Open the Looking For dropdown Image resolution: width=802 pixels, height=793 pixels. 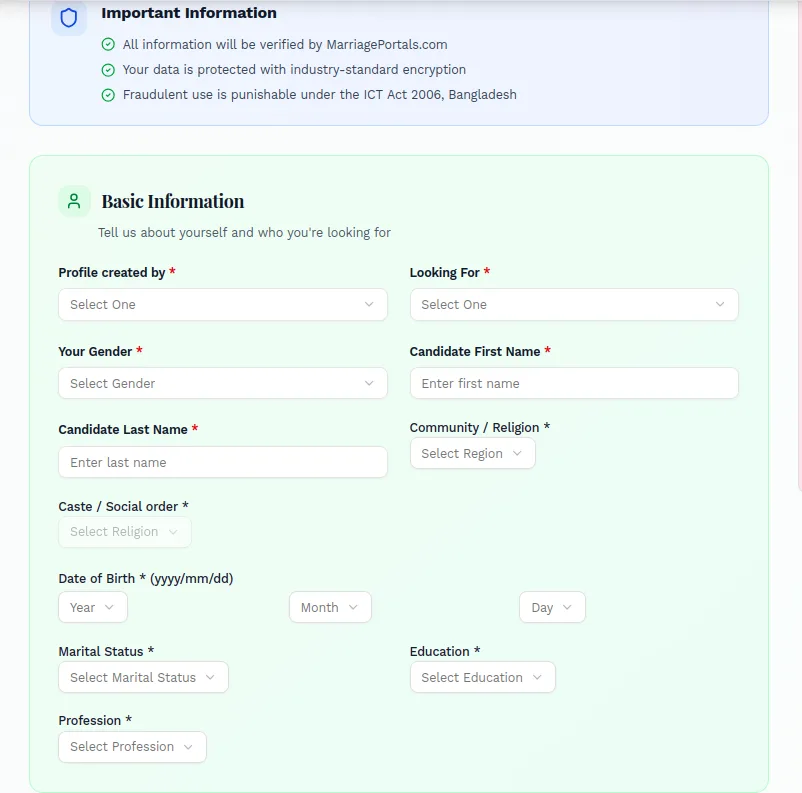tap(574, 304)
